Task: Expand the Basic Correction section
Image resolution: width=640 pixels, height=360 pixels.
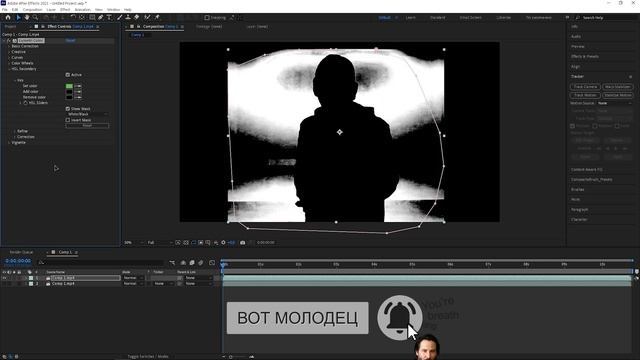Action: [x=9, y=47]
